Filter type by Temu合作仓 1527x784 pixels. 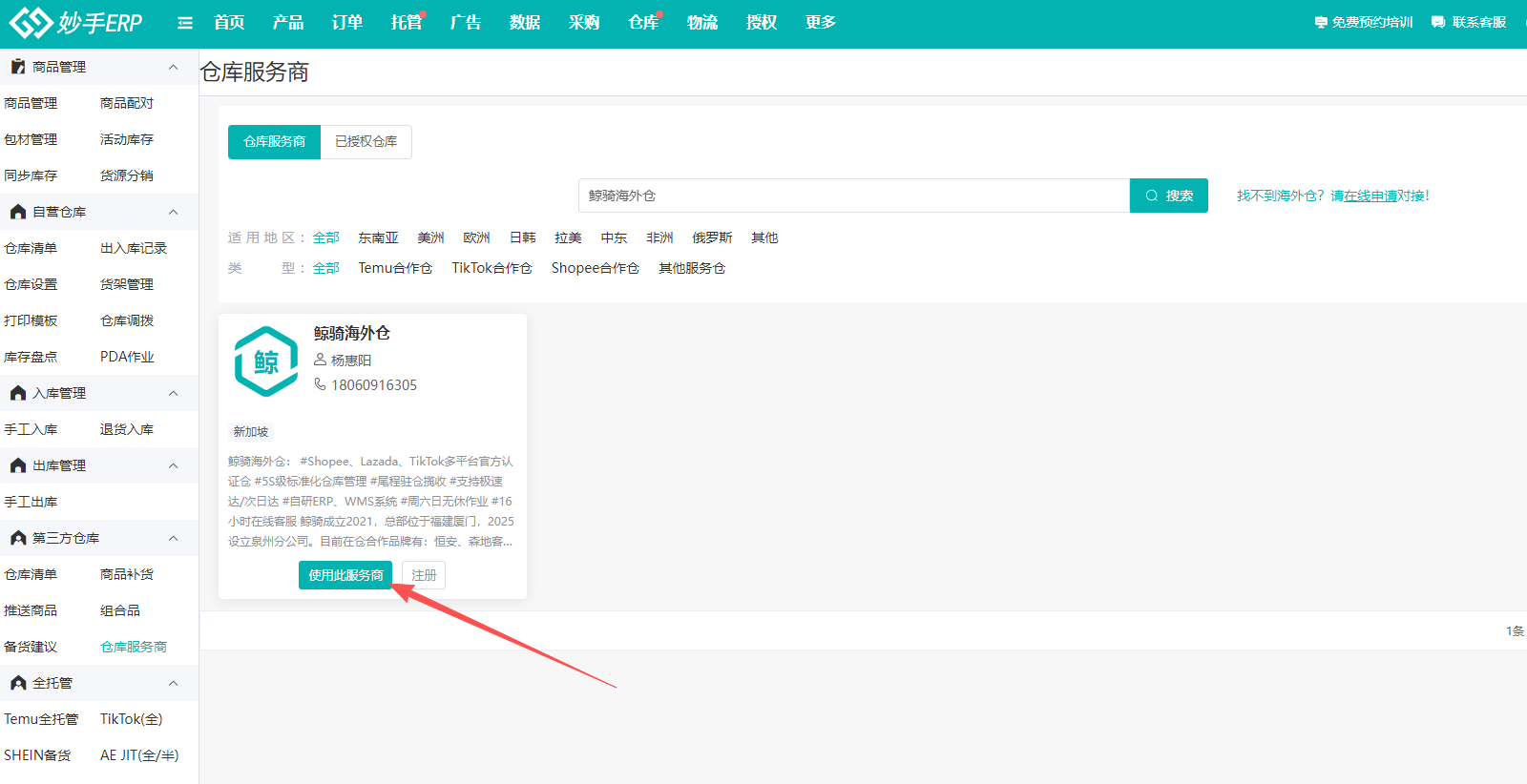(395, 268)
